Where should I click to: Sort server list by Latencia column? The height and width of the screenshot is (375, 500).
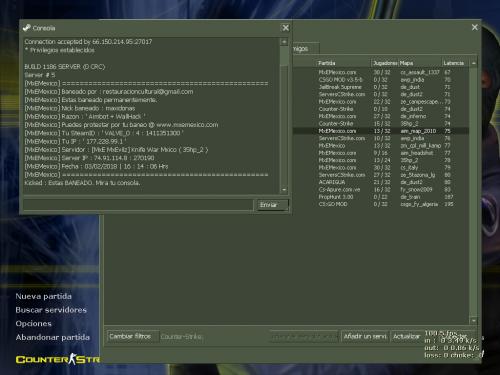[x=455, y=63]
